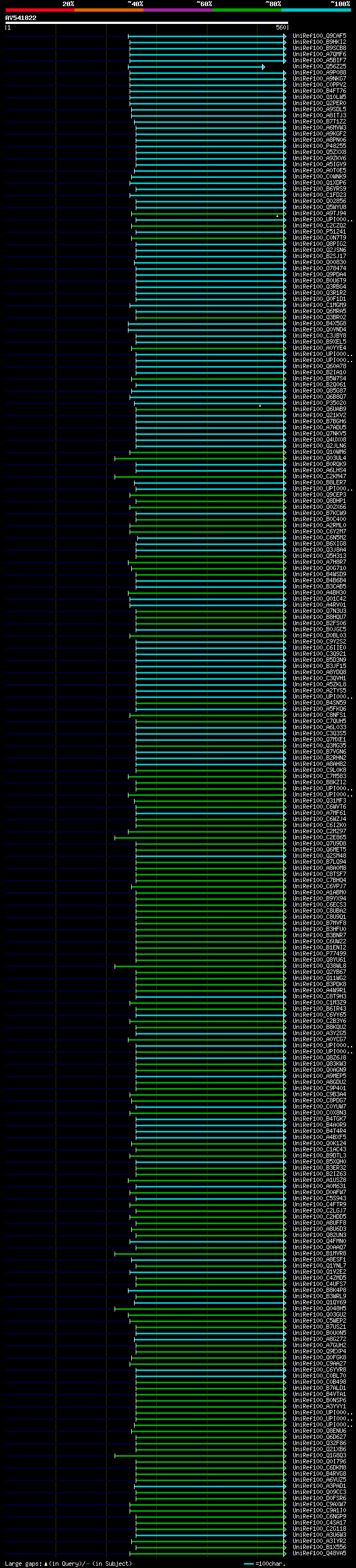Click the green ~80% identity legend segment

click(247, 10)
